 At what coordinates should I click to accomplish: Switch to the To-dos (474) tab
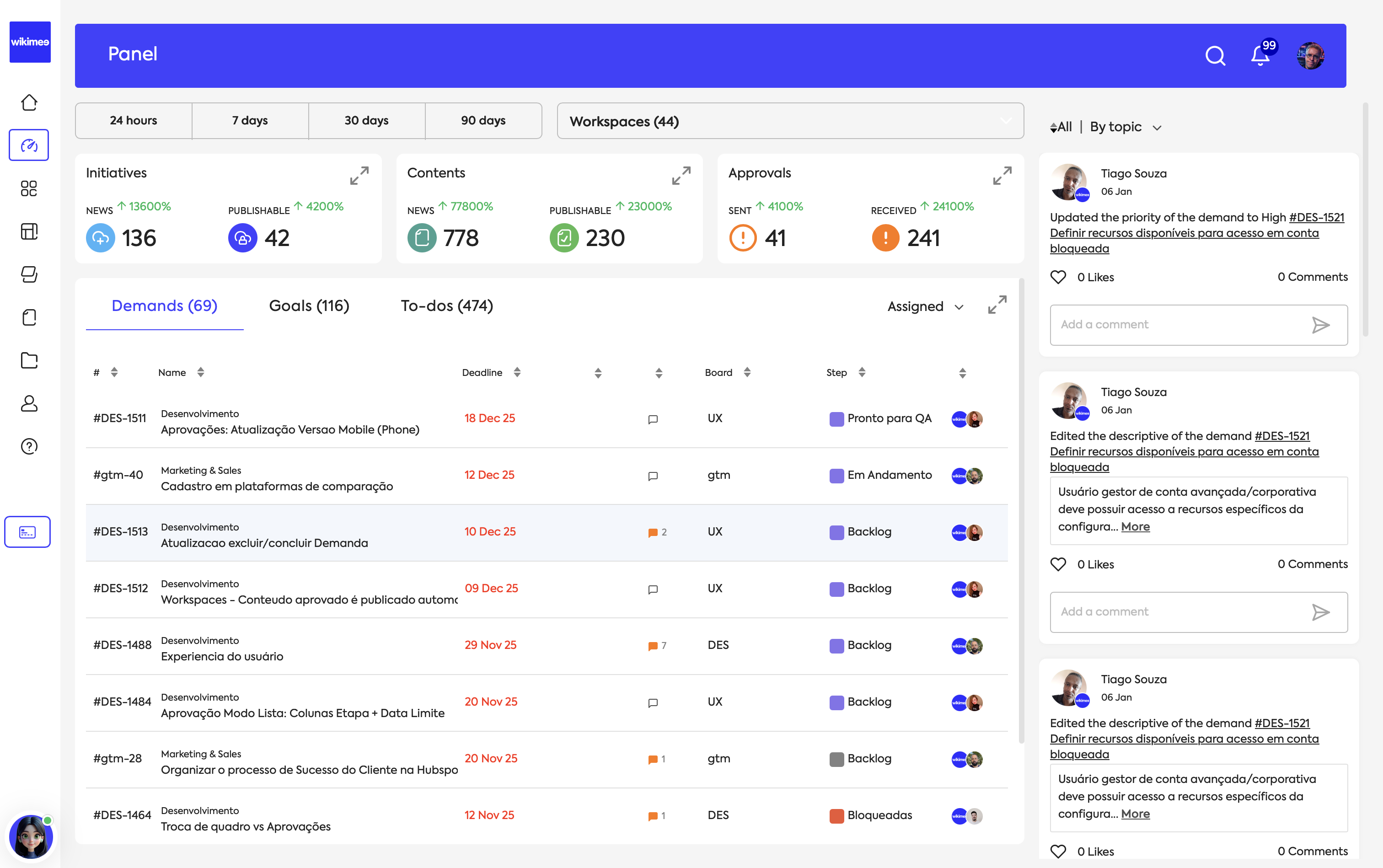click(x=447, y=305)
